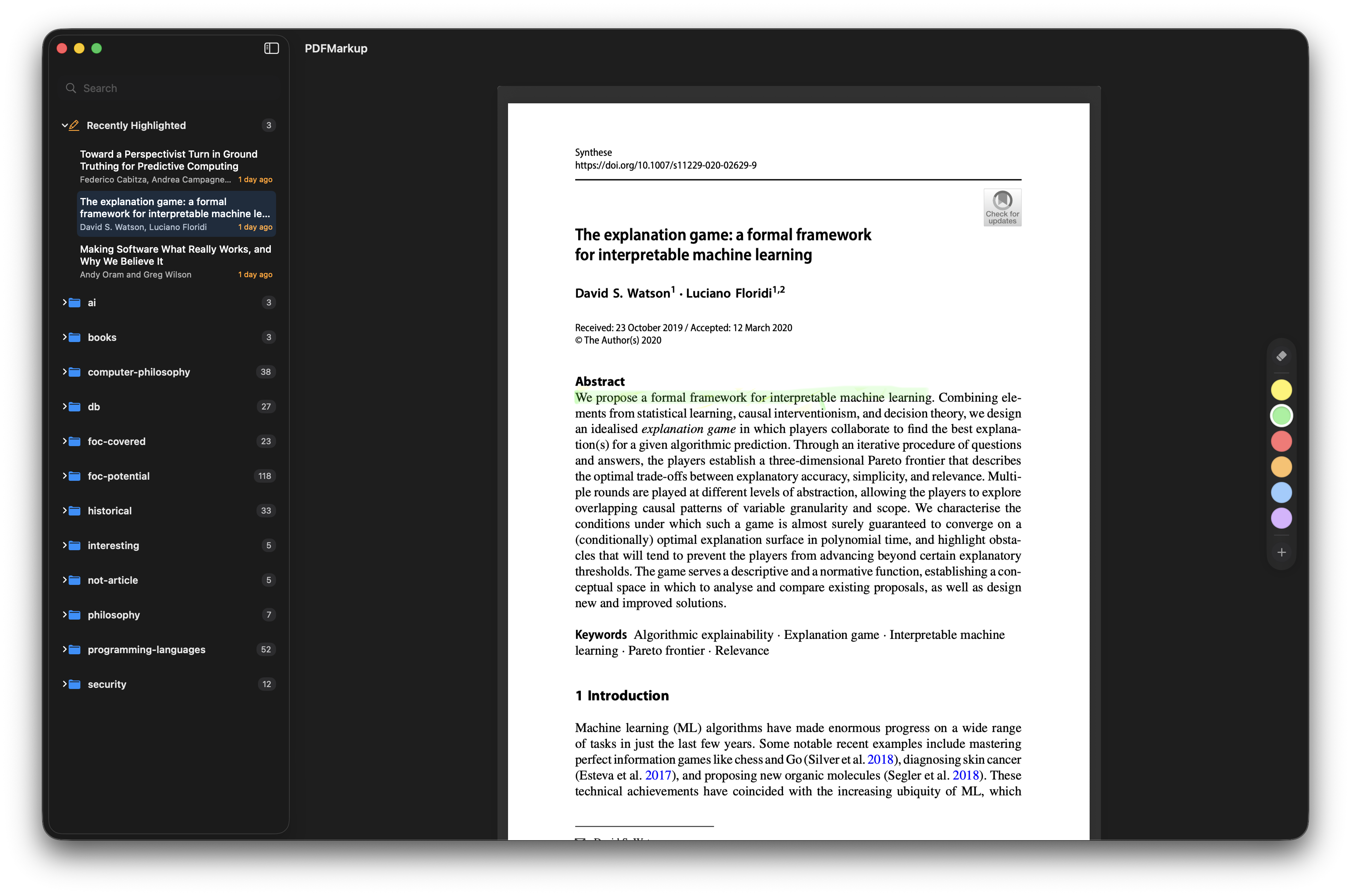
Task: Pick the purple highlighter color
Action: click(x=1281, y=518)
